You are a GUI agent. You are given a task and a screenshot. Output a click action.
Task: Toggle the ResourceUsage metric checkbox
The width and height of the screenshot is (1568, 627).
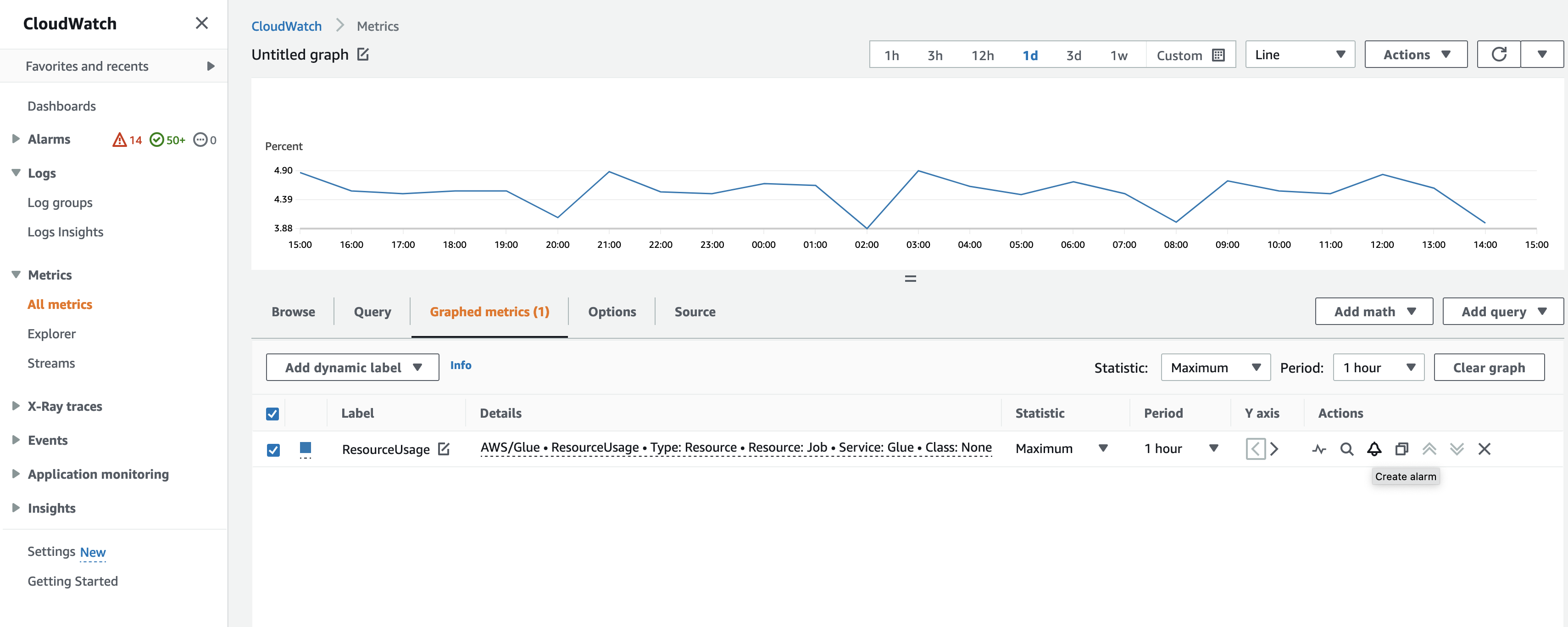pos(274,448)
